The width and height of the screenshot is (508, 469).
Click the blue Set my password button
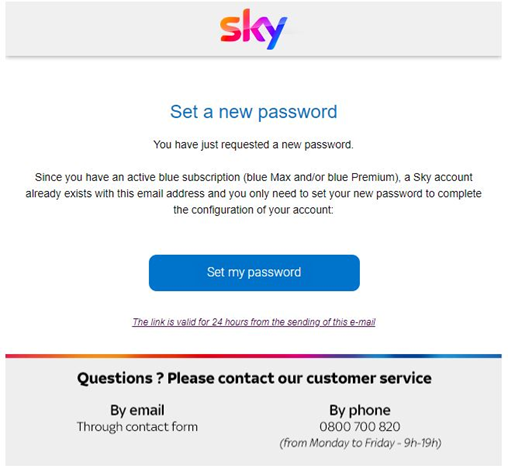(x=254, y=273)
